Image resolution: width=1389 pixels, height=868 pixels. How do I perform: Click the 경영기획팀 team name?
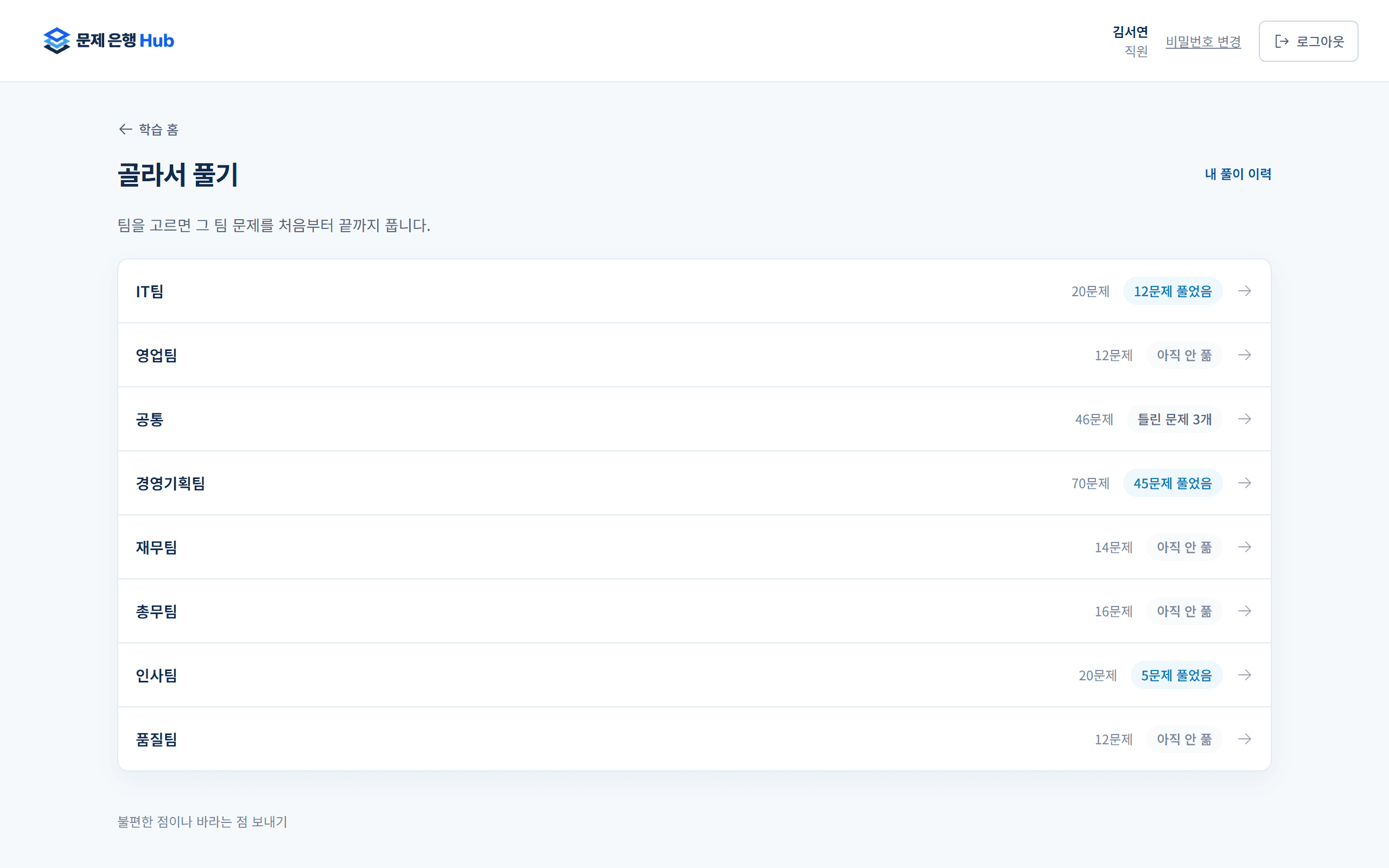(170, 483)
